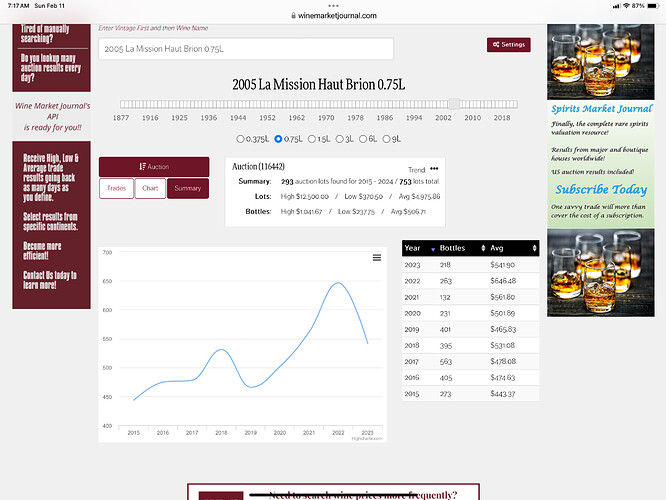Click the Bottles Avg $506.71 value
This screenshot has height=500, width=666.
408,212
